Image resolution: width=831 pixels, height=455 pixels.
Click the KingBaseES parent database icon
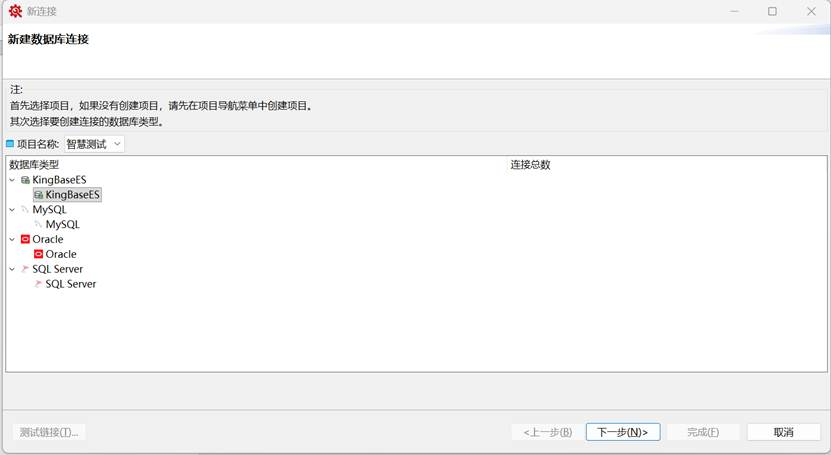point(25,180)
